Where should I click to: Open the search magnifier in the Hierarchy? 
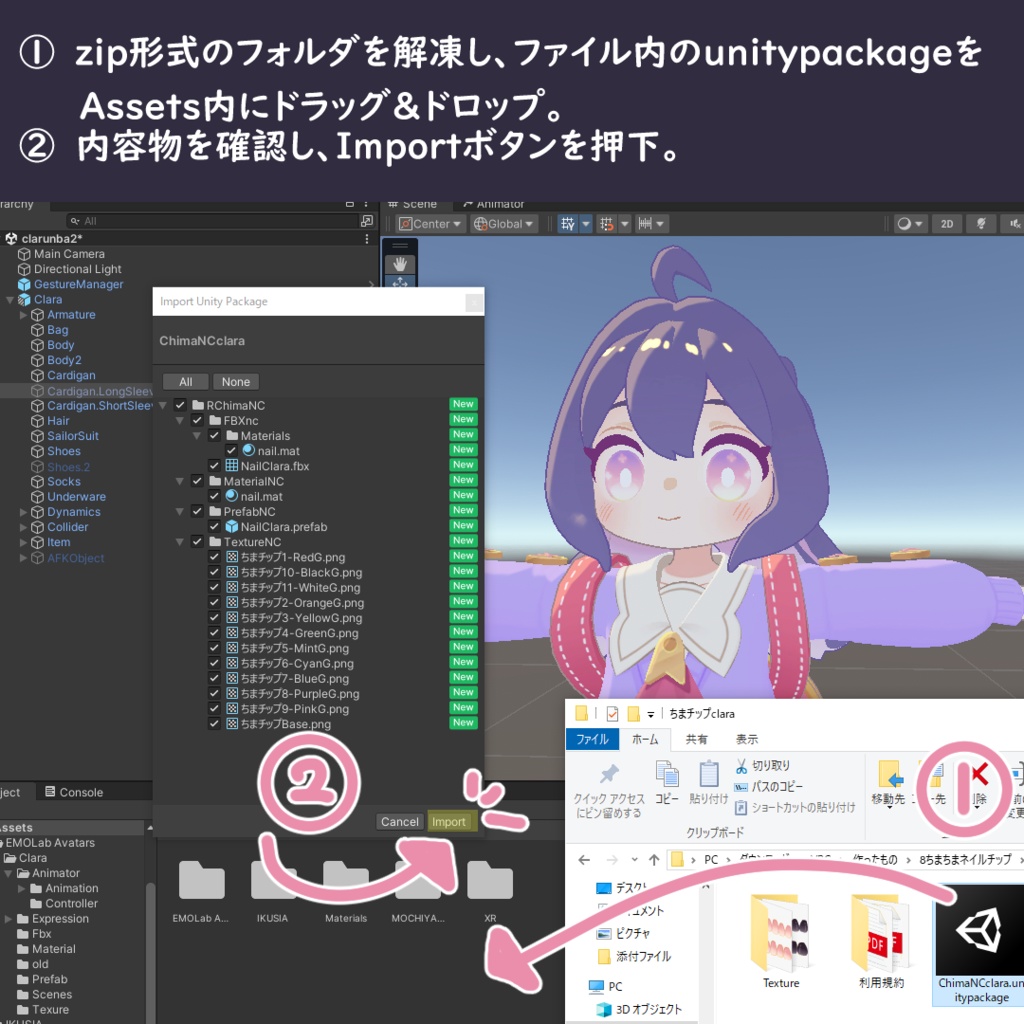74,220
